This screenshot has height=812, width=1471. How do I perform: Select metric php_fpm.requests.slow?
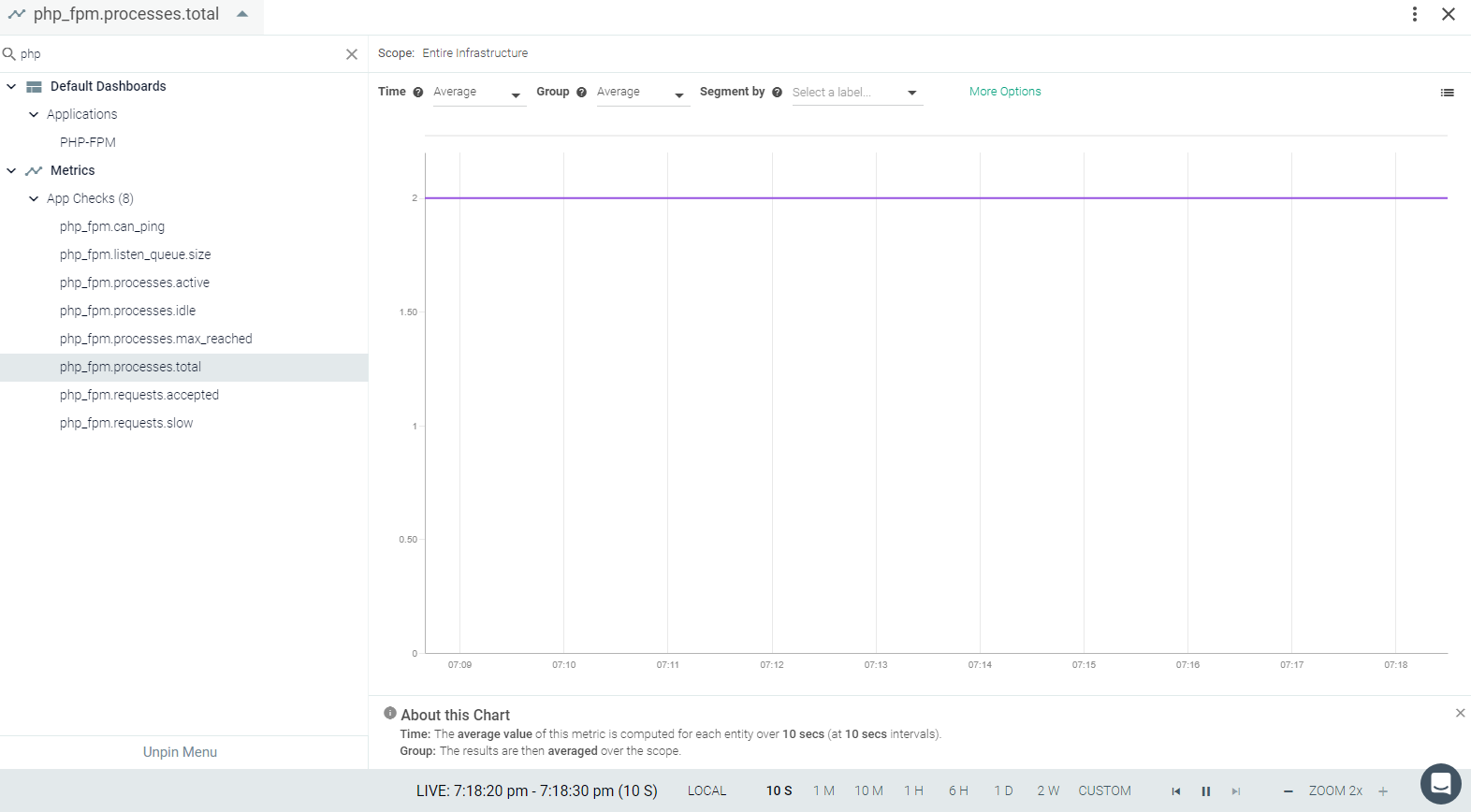point(126,423)
